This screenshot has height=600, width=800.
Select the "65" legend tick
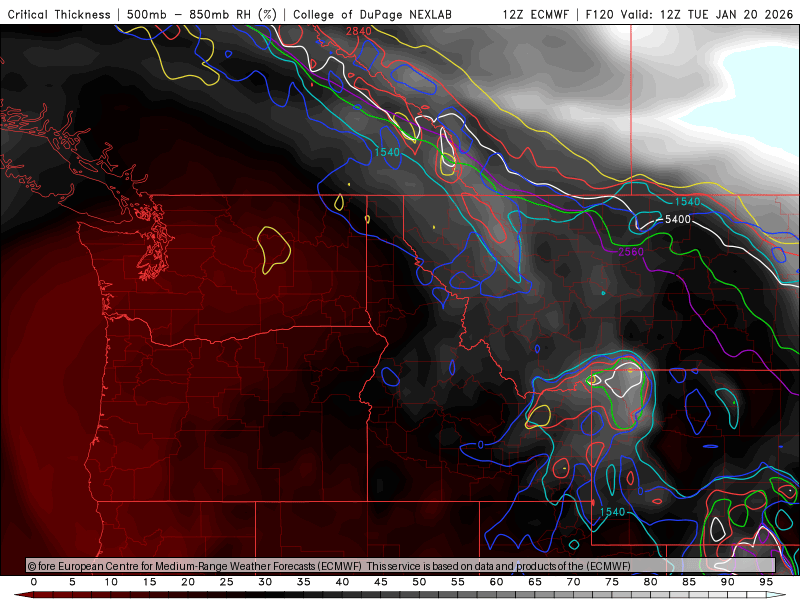click(x=535, y=582)
